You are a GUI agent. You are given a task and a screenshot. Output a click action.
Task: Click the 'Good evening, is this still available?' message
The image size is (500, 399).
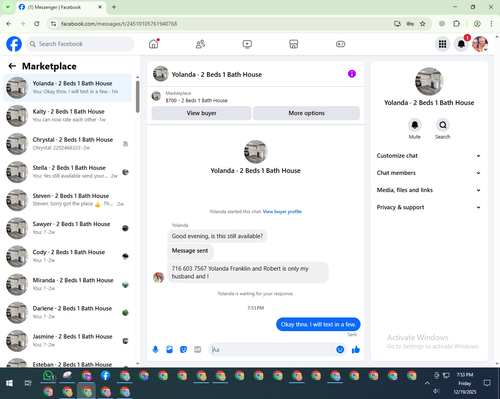point(217,236)
